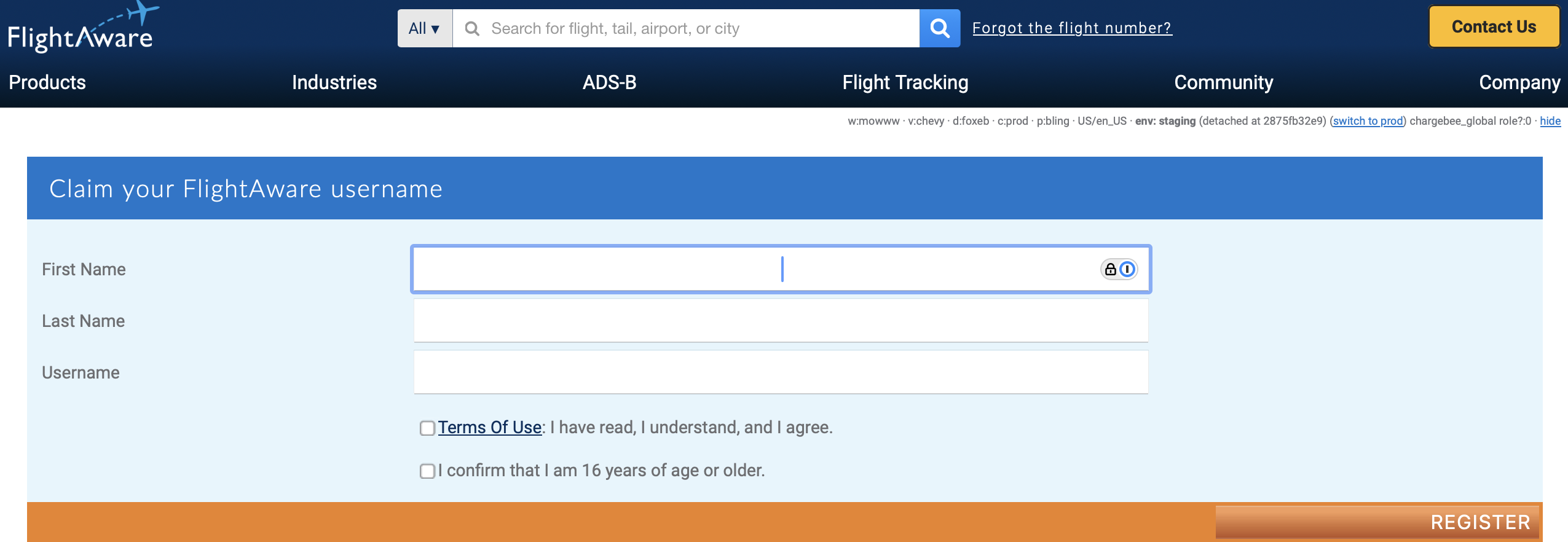Open the Products menu

pyautogui.click(x=47, y=82)
